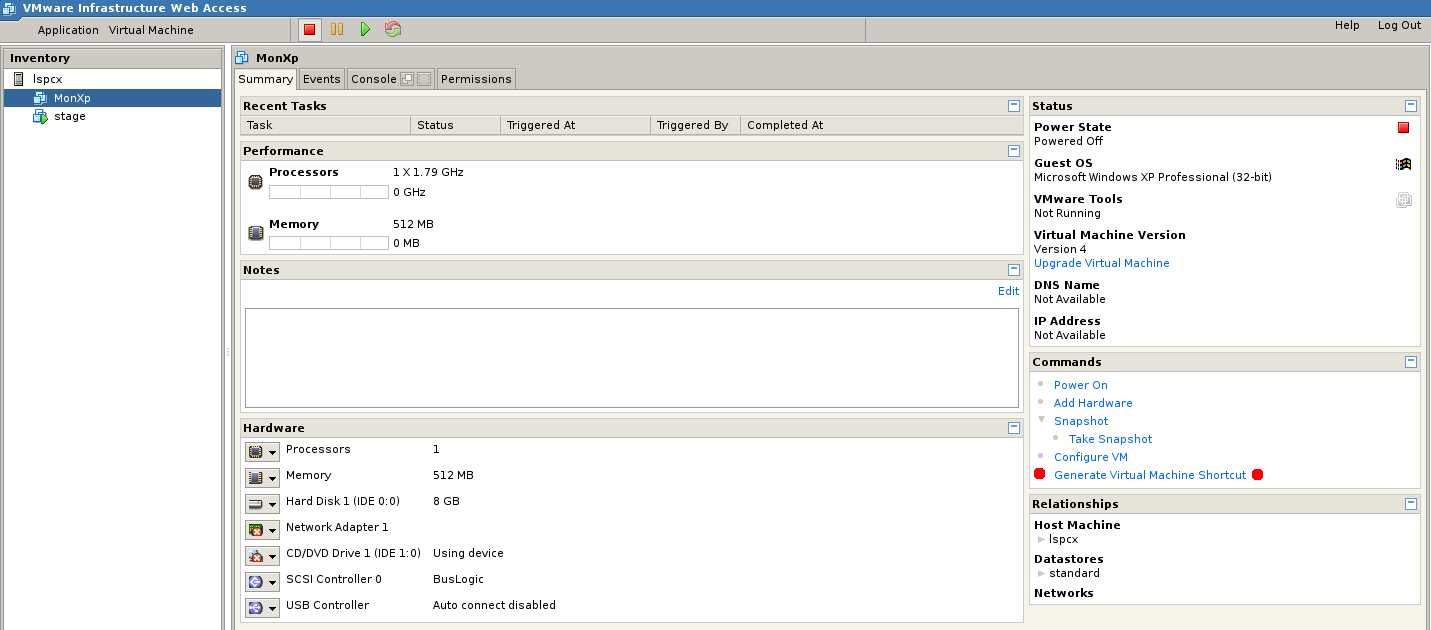1431x630 pixels.
Task: Open the Memory hardware dropdown
Action: click(x=262, y=478)
